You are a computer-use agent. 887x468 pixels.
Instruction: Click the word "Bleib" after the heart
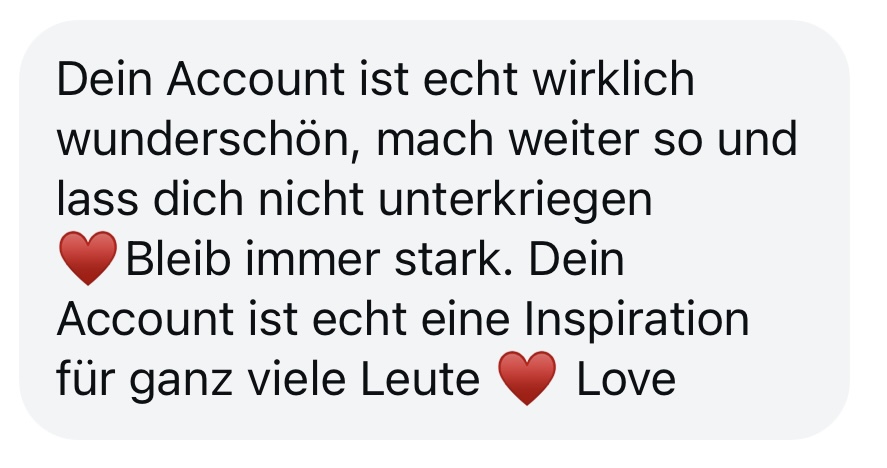[x=178, y=260]
